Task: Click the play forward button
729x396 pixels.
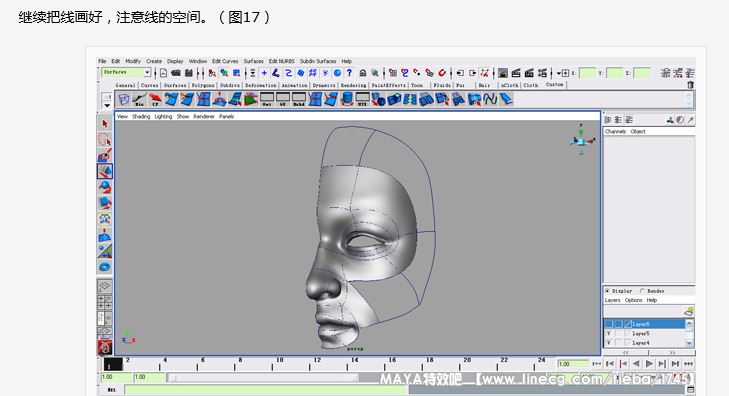Action: 649,364
